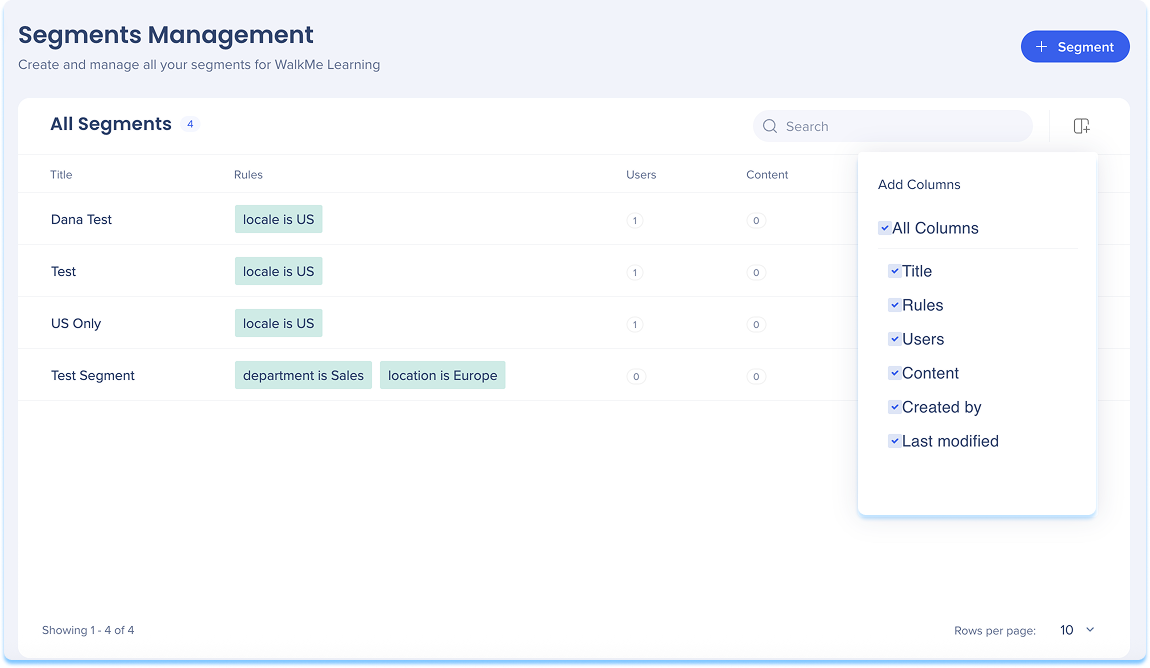Click the add columns icon

pyautogui.click(x=1081, y=126)
